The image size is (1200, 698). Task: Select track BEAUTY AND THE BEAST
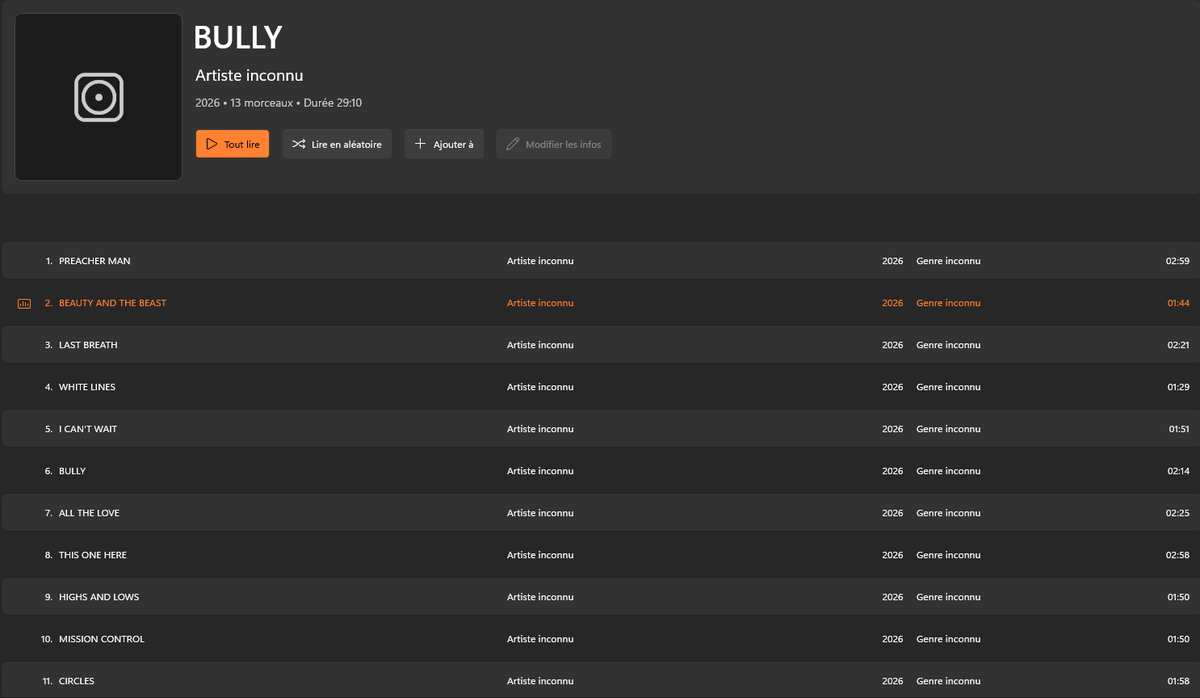pyautogui.click(x=600, y=303)
